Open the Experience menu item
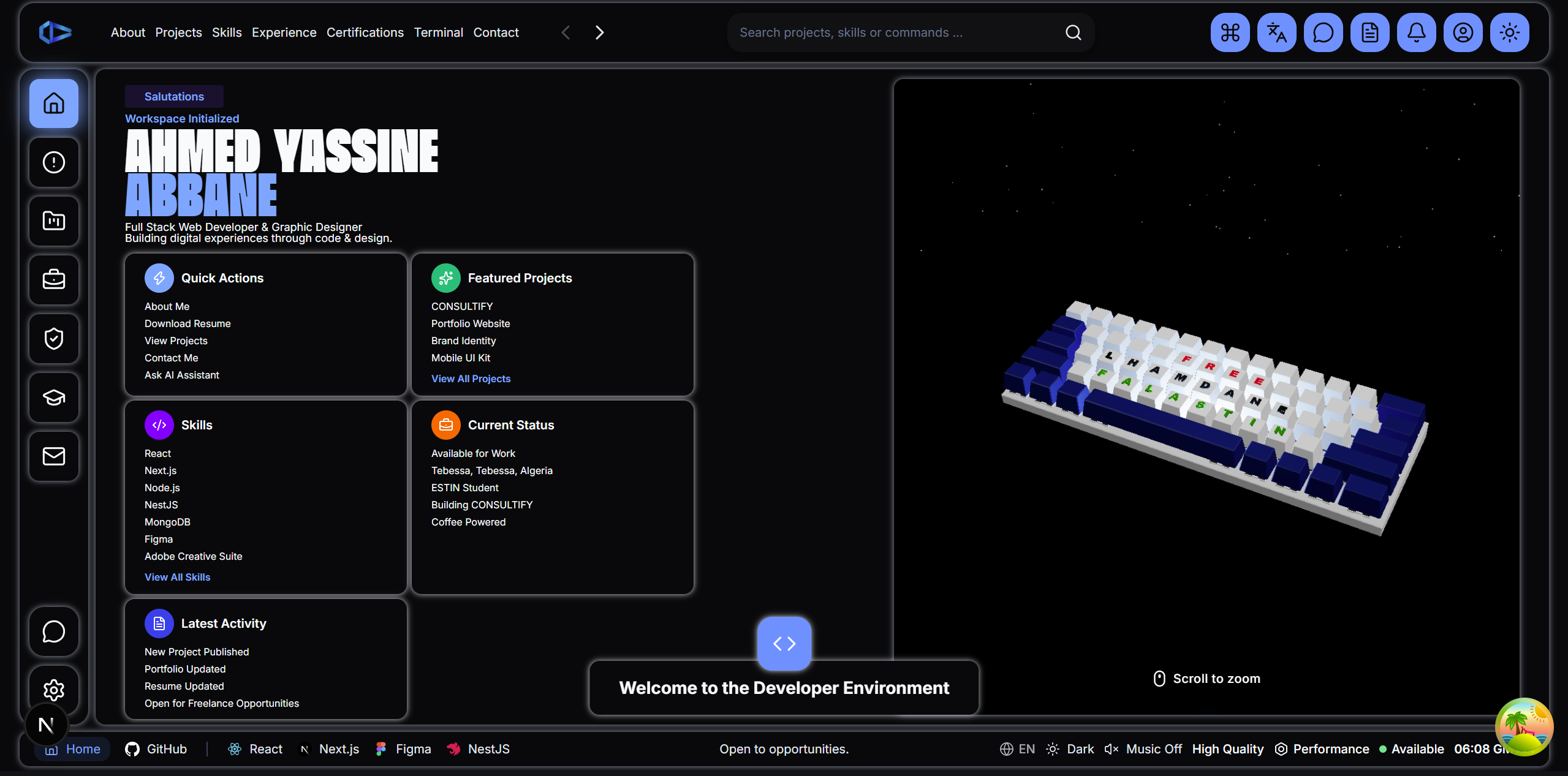The width and height of the screenshot is (1568, 776). click(x=284, y=32)
